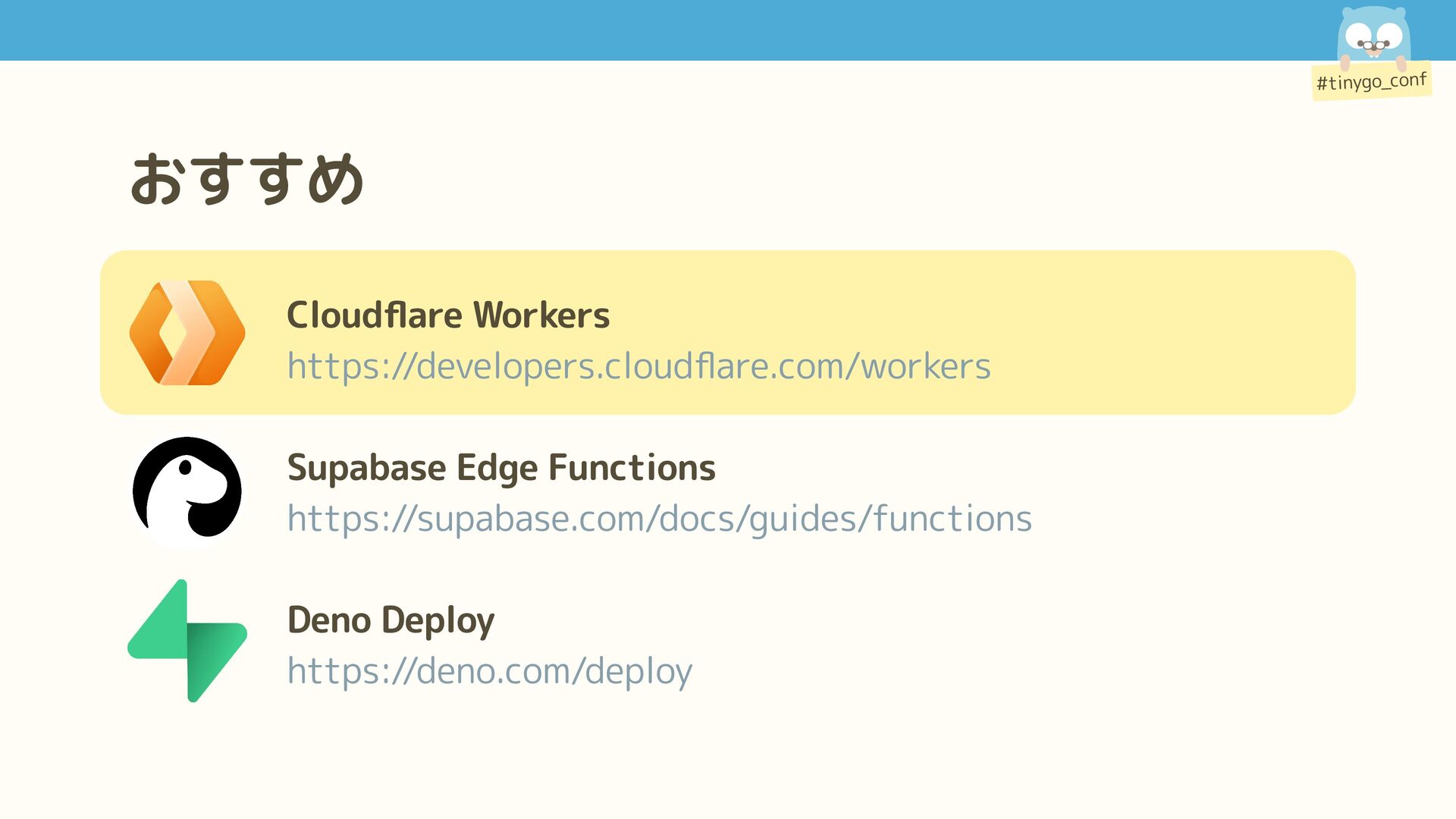Open the developers.cloudflare.com/workers link
The height and width of the screenshot is (819, 1456).
[639, 366]
